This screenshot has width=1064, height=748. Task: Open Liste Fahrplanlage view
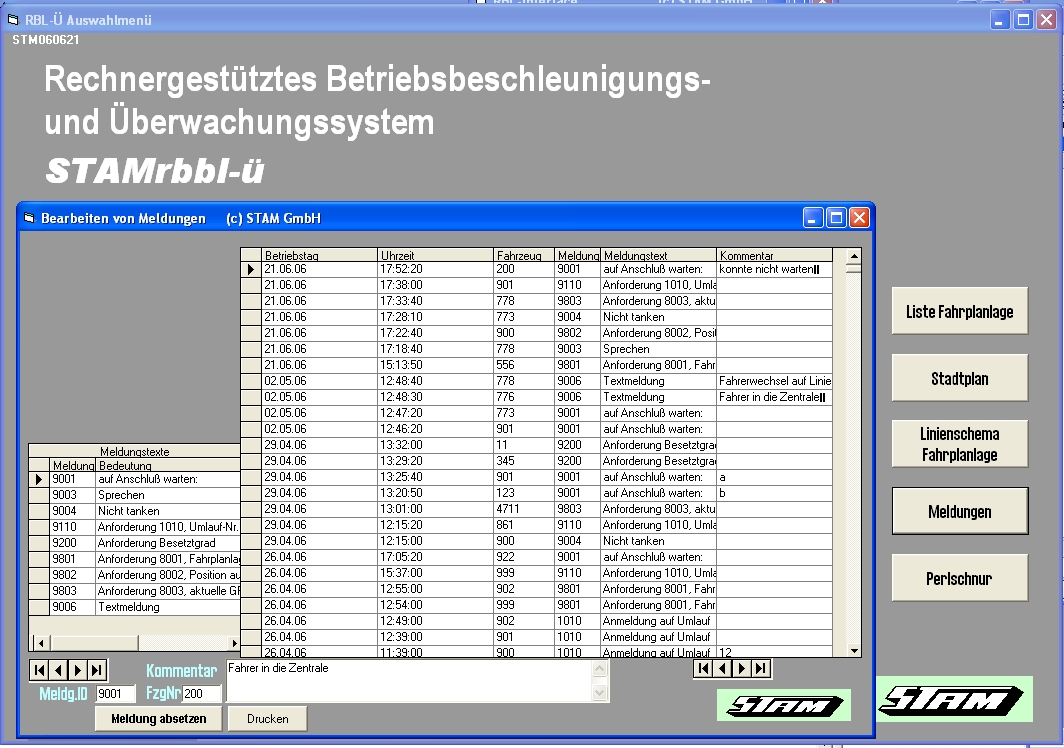pos(959,311)
